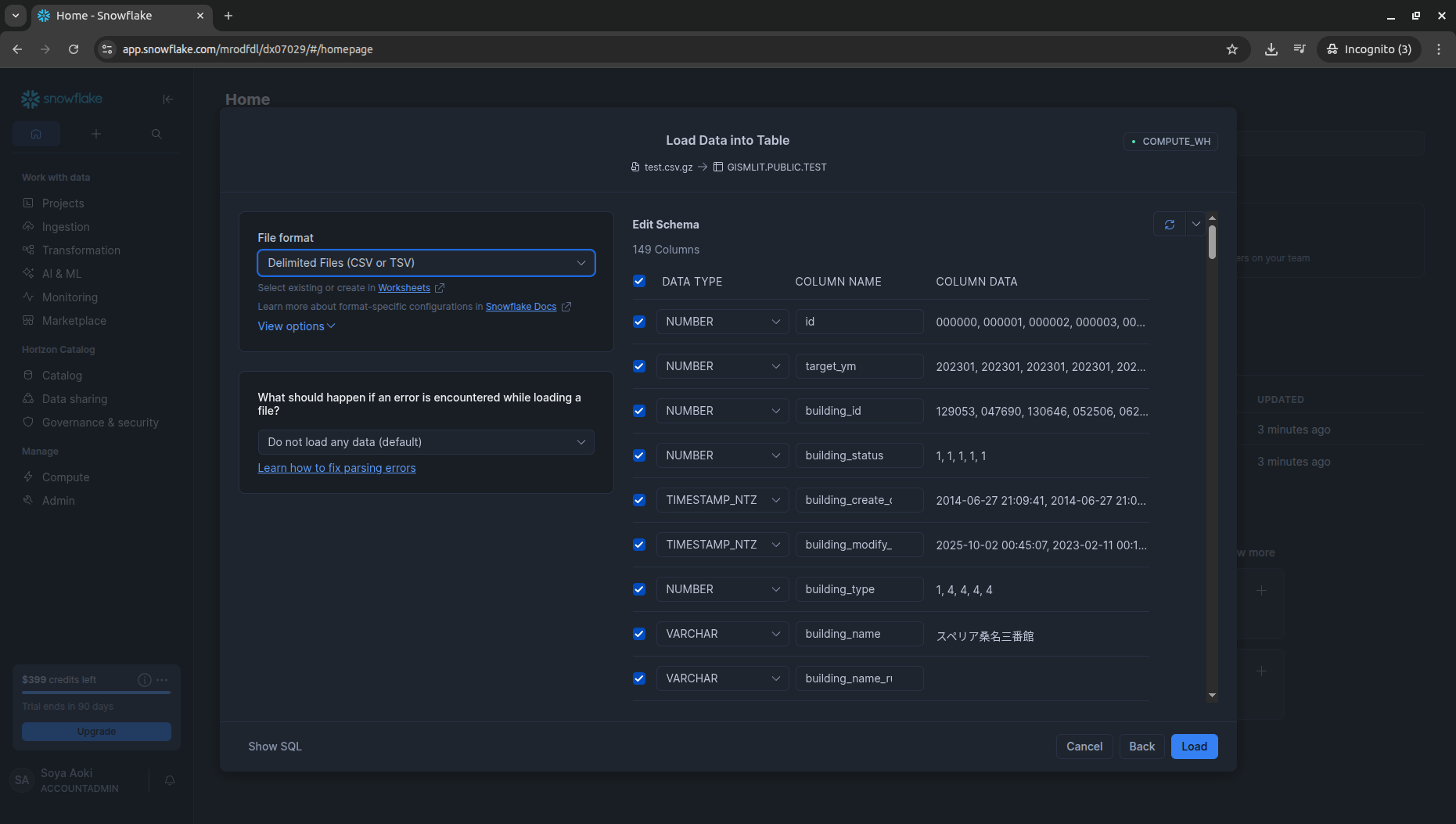The image size is (1456, 824).
Task: Open Projects in the sidebar
Action: pos(63,203)
